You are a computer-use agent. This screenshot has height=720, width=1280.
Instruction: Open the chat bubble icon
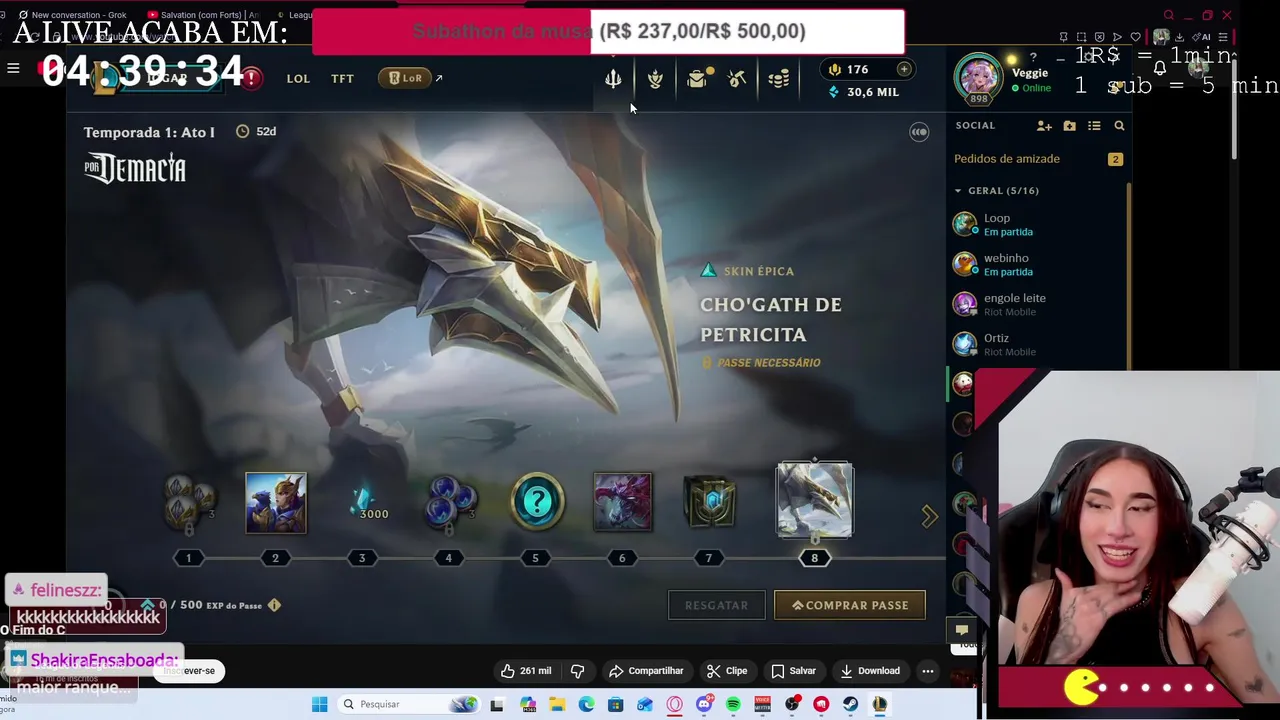point(962,630)
